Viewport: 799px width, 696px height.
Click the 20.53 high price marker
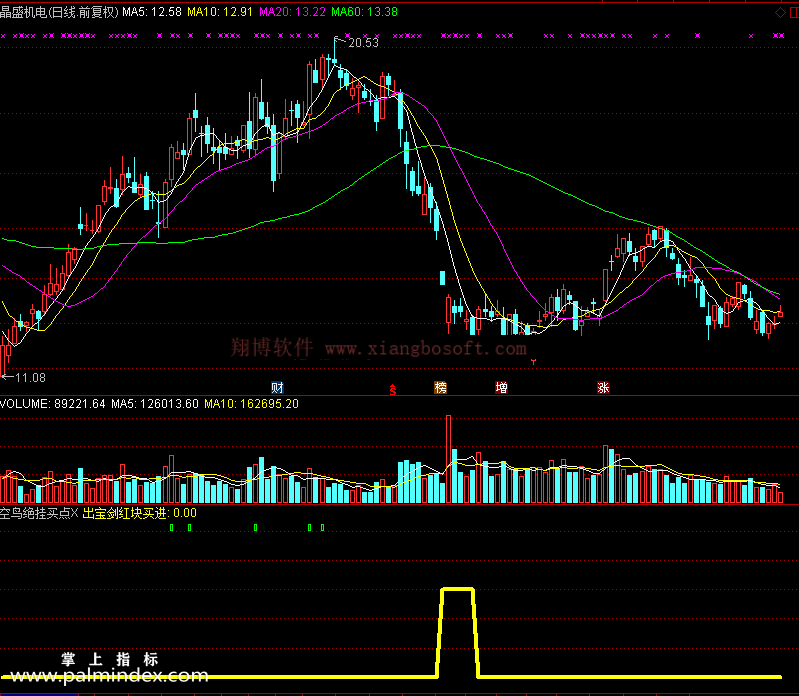click(363, 43)
